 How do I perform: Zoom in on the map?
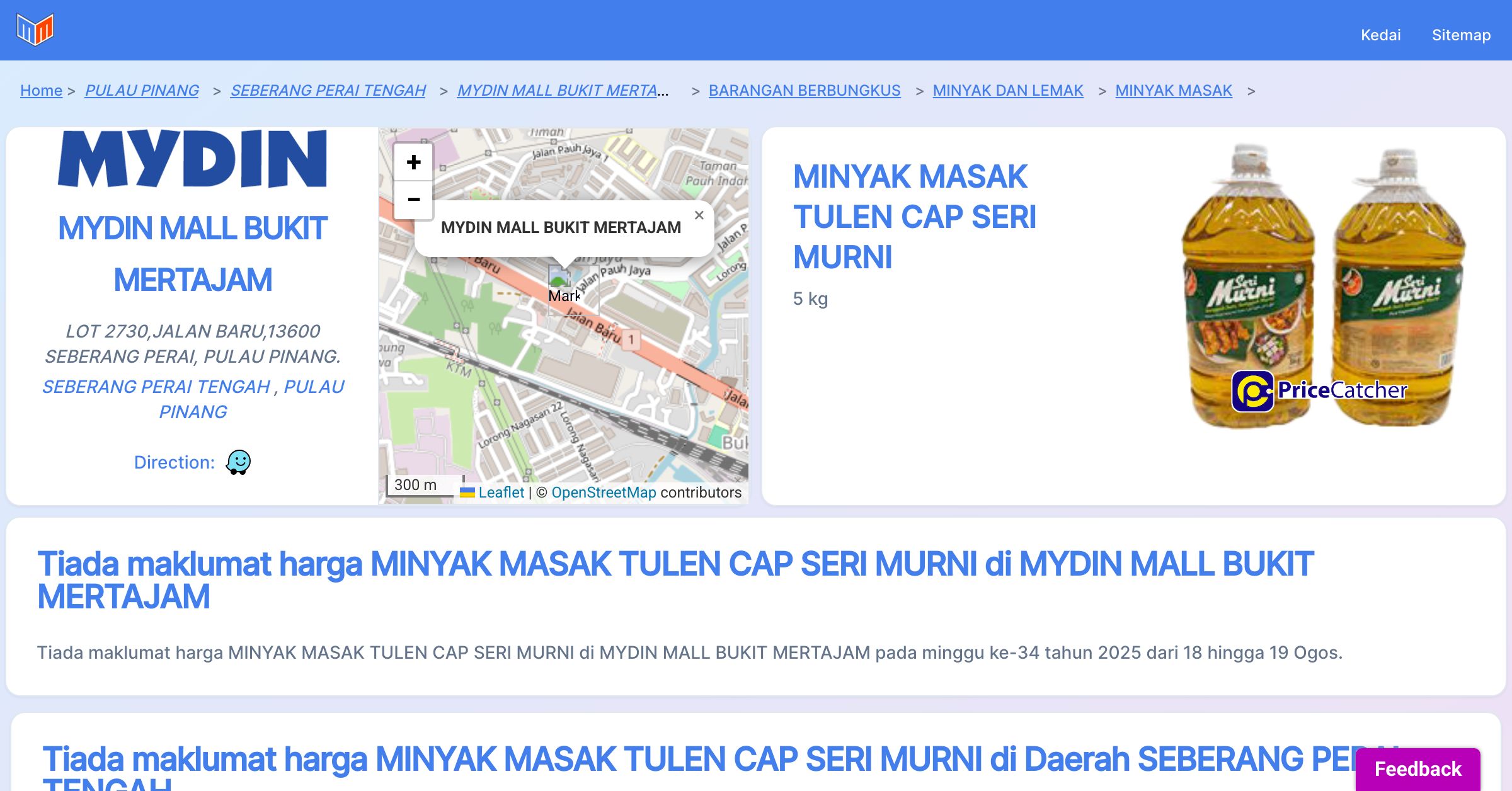413,162
